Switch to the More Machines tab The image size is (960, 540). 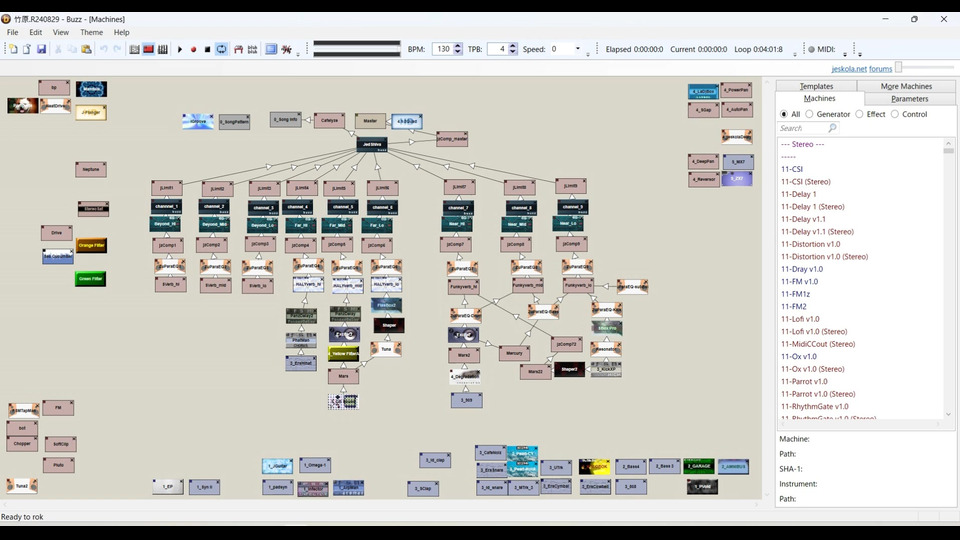pyautogui.click(x=906, y=86)
